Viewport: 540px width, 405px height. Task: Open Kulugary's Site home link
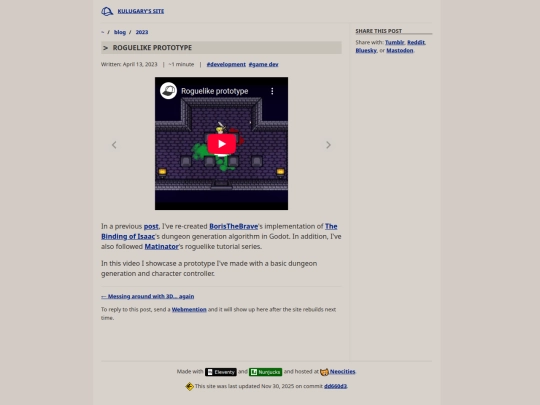pyautogui.click(x=141, y=11)
